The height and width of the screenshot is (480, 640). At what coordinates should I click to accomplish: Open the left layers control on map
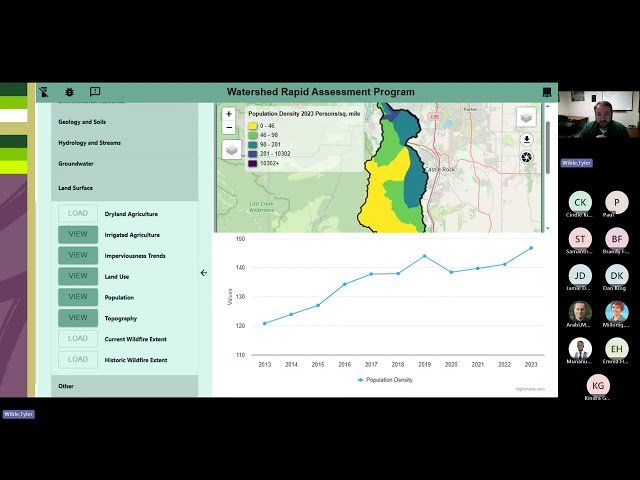tap(231, 150)
